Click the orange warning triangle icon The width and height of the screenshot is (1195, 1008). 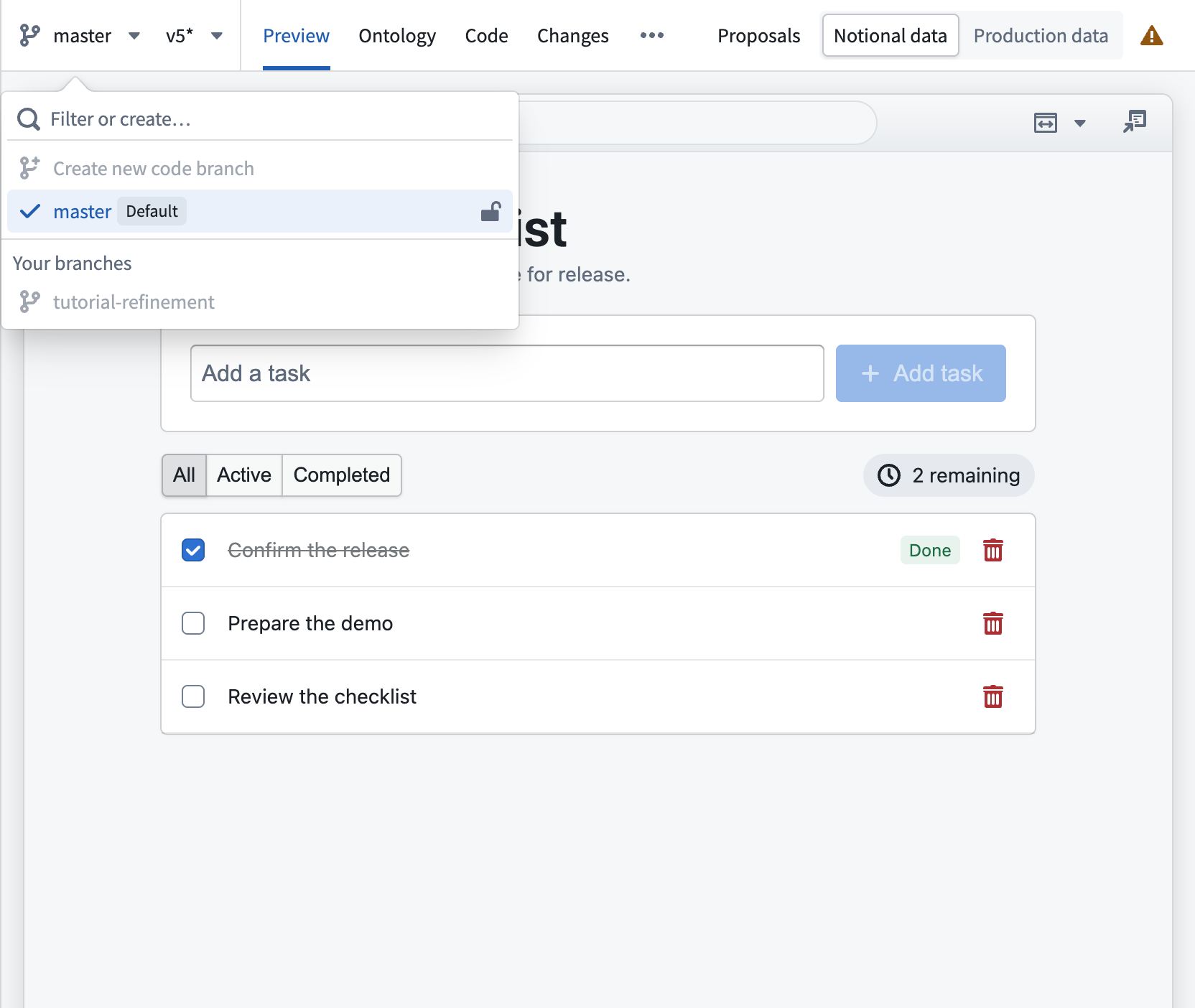(1151, 35)
